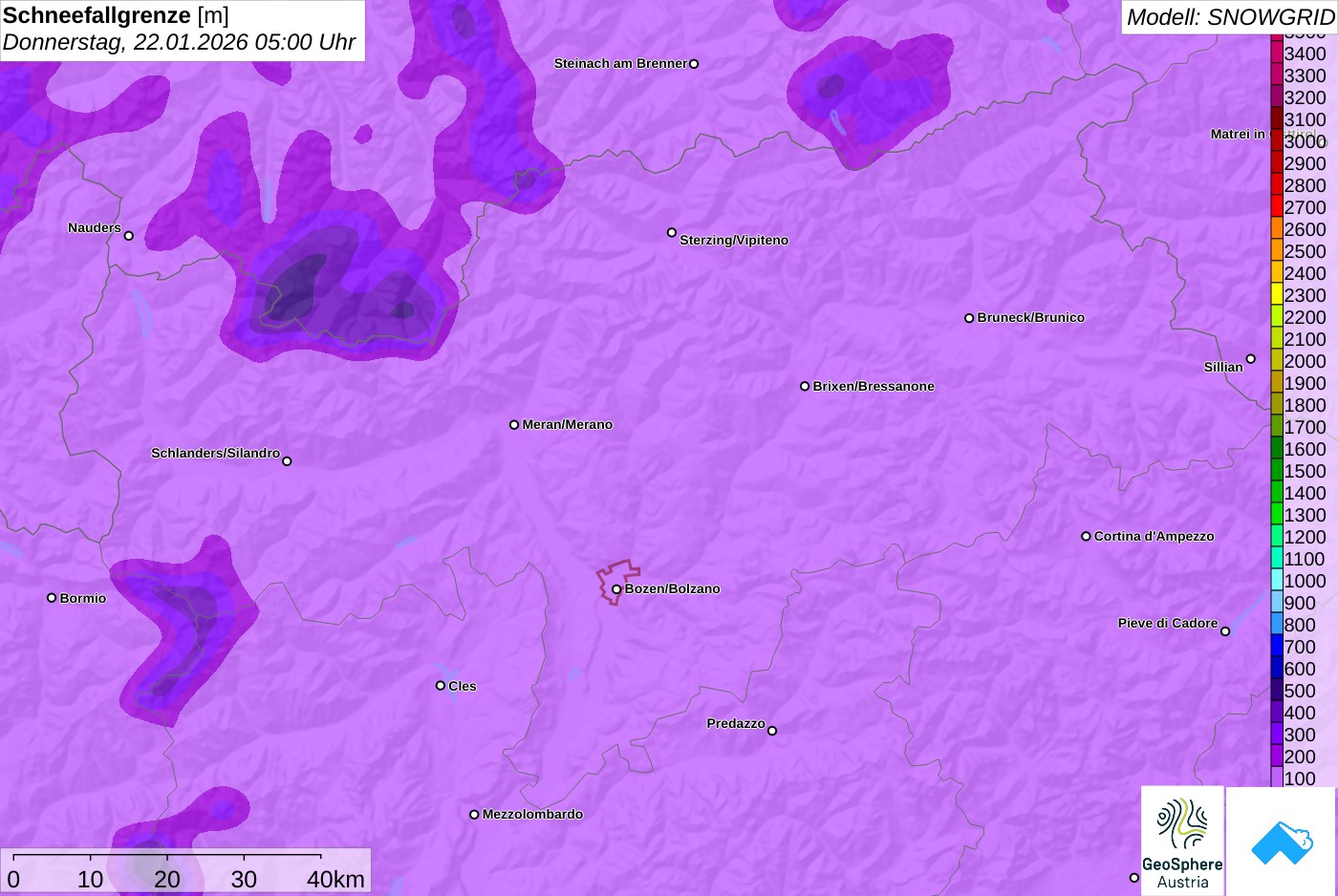The width and height of the screenshot is (1338, 896).
Task: Select the Bruneck/Brunico map marker
Action: (x=969, y=318)
